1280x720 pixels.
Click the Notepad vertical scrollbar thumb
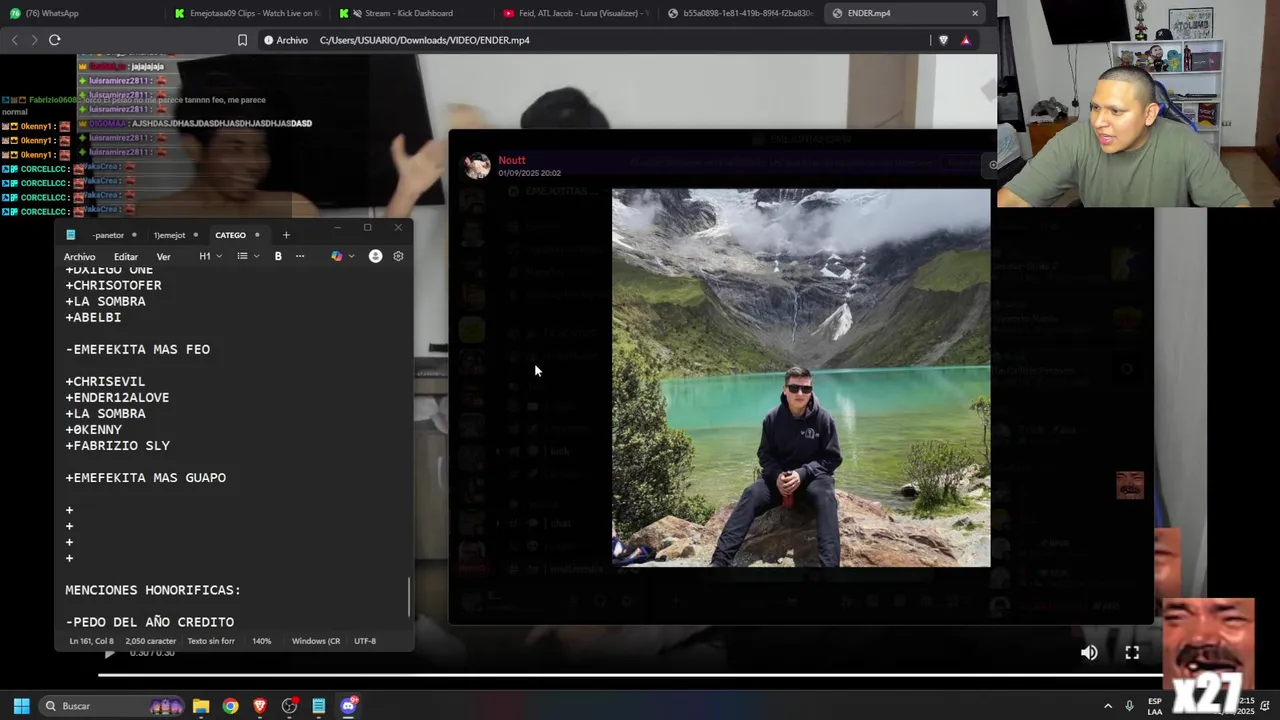coord(409,597)
